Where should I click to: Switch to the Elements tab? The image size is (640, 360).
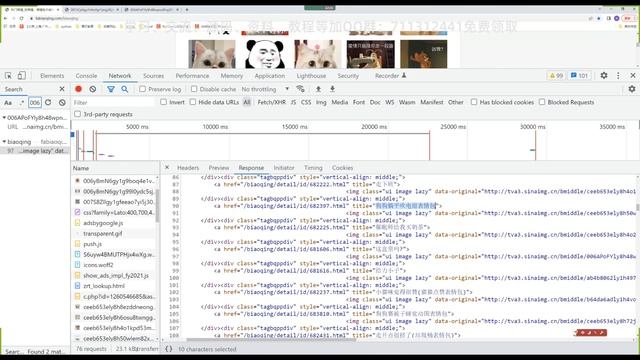click(x=52, y=76)
